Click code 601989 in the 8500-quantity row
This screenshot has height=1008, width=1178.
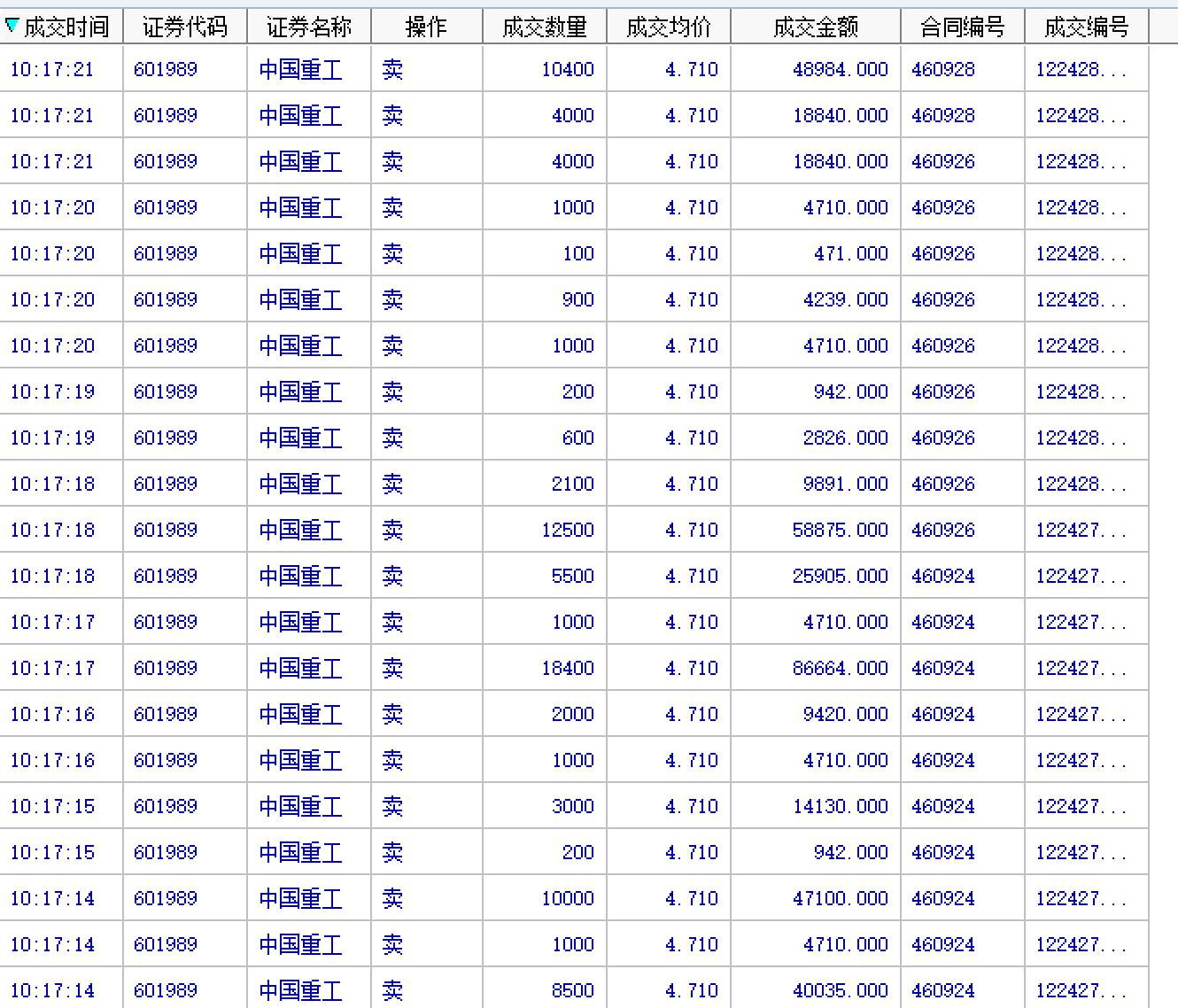pos(166,990)
